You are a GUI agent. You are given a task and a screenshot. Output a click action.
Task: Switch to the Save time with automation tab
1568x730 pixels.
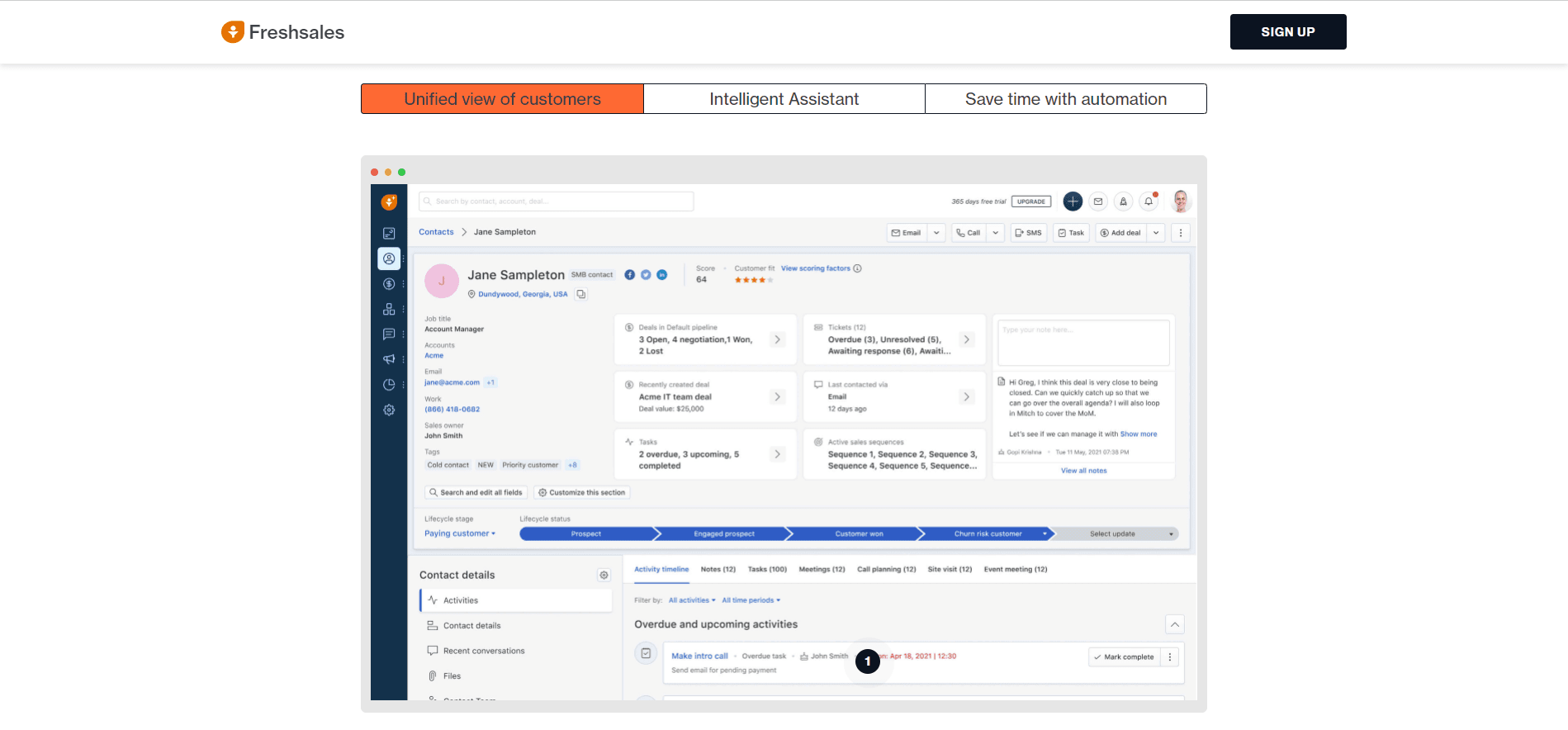(1066, 99)
